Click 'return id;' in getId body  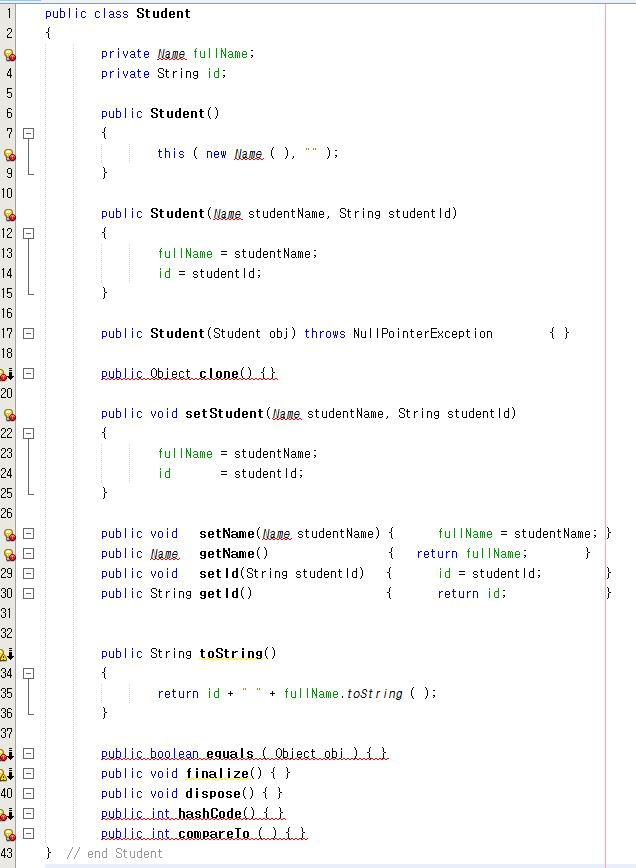point(472,593)
